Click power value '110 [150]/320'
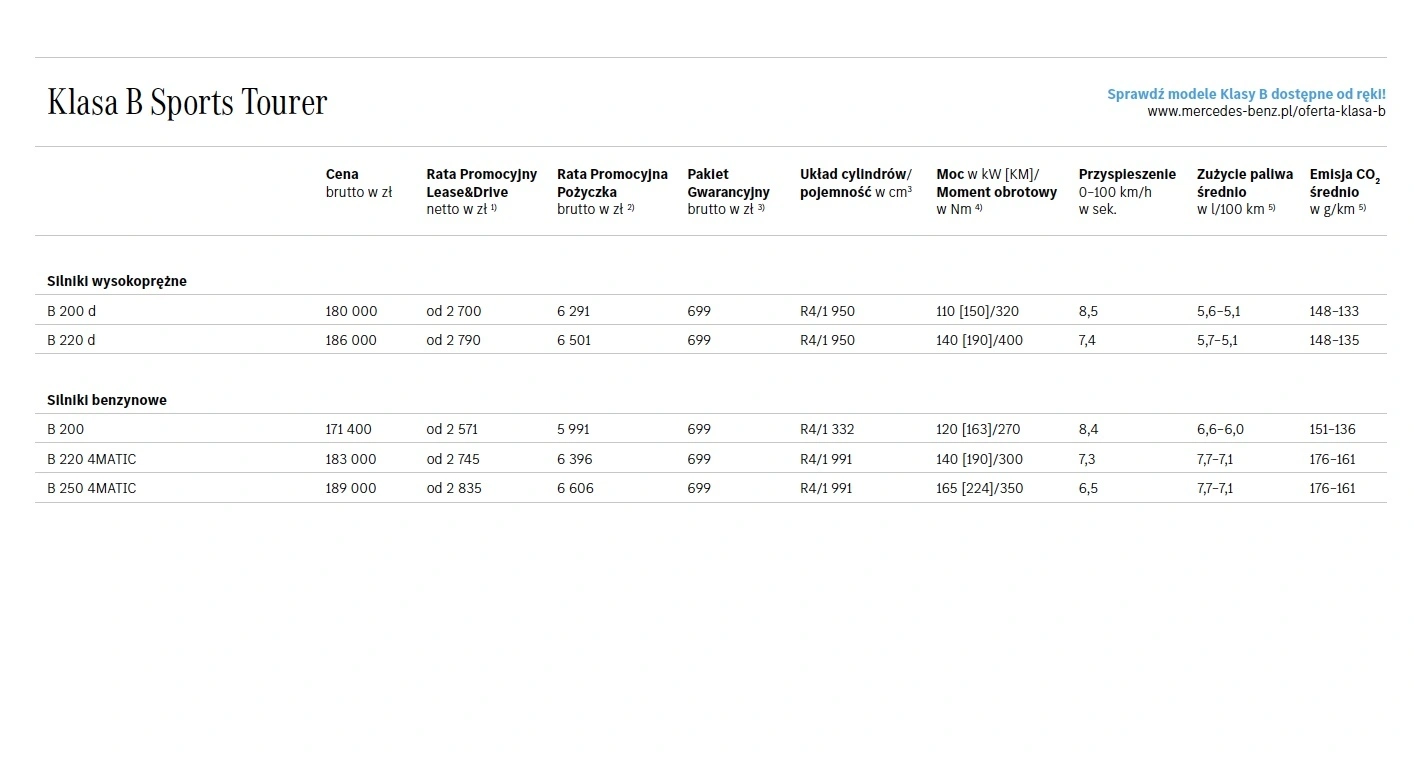The height and width of the screenshot is (760, 1414). click(x=978, y=311)
